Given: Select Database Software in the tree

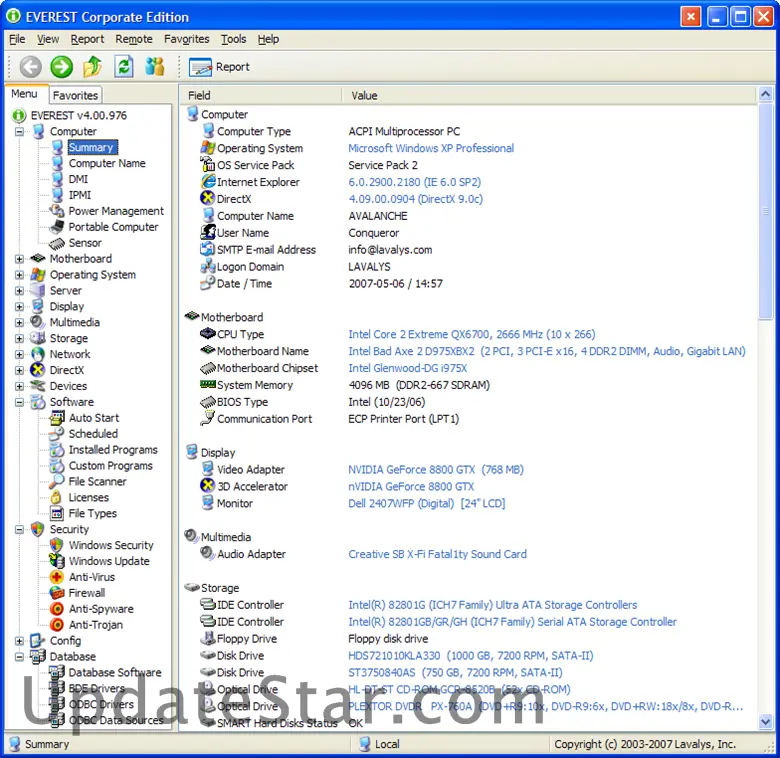Looking at the screenshot, I should coord(115,672).
